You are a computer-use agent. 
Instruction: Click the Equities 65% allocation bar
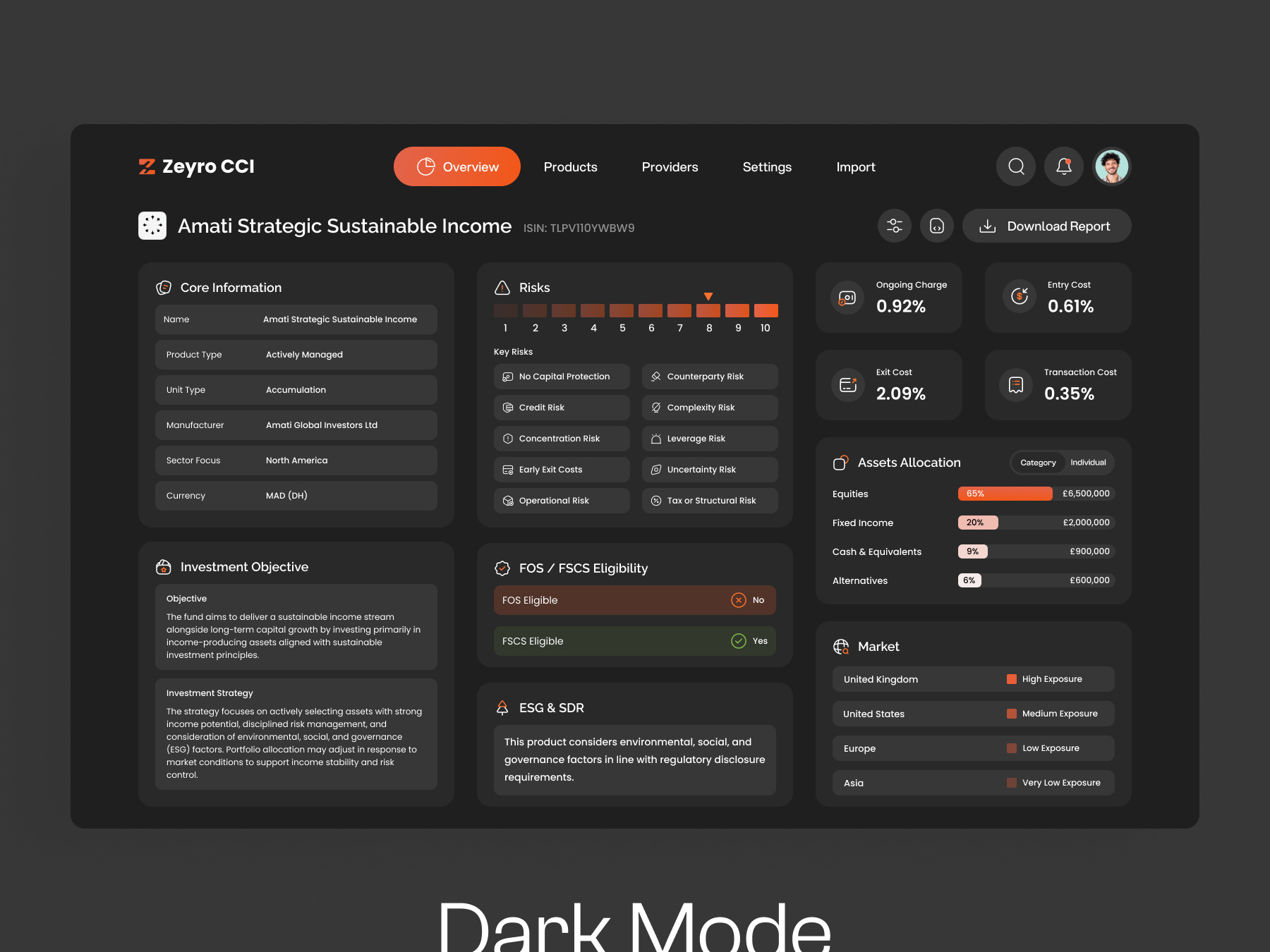point(1005,493)
